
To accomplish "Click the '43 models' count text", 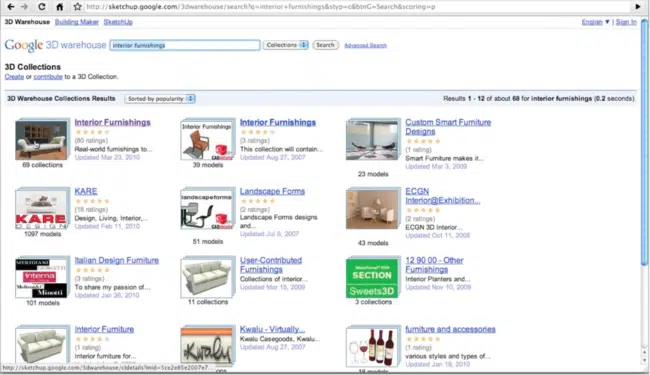I will (373, 243).
